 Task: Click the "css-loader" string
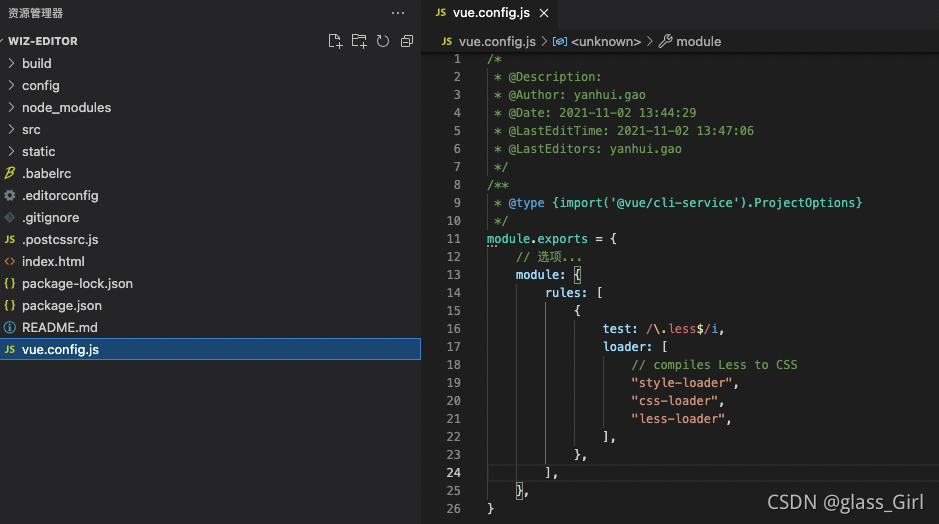674,401
